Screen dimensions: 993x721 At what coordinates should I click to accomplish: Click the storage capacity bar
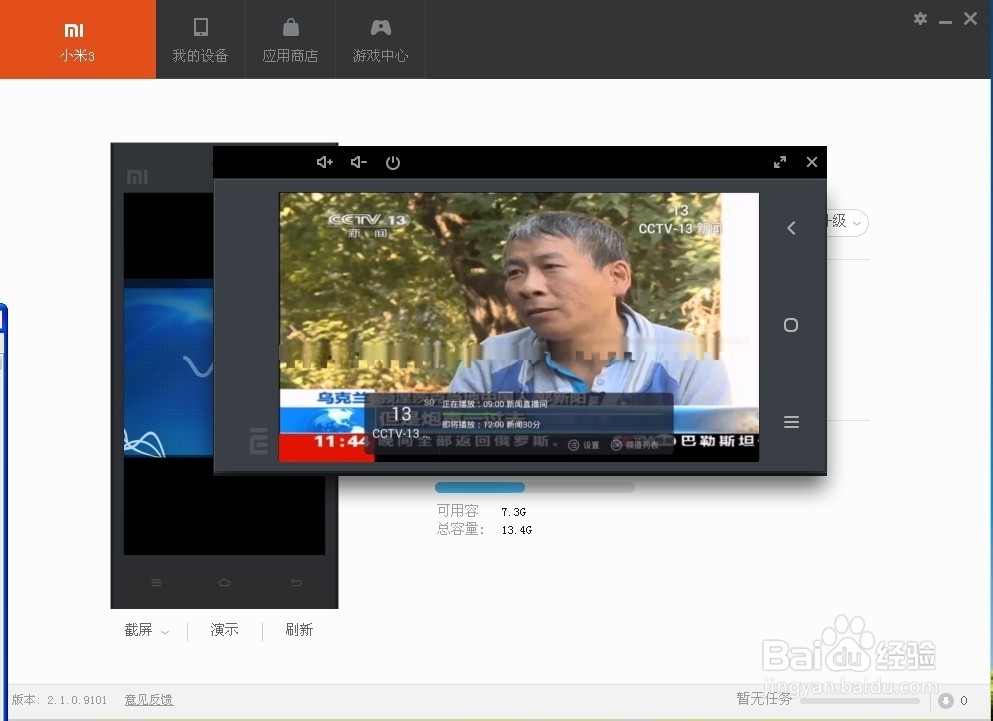(x=534, y=487)
